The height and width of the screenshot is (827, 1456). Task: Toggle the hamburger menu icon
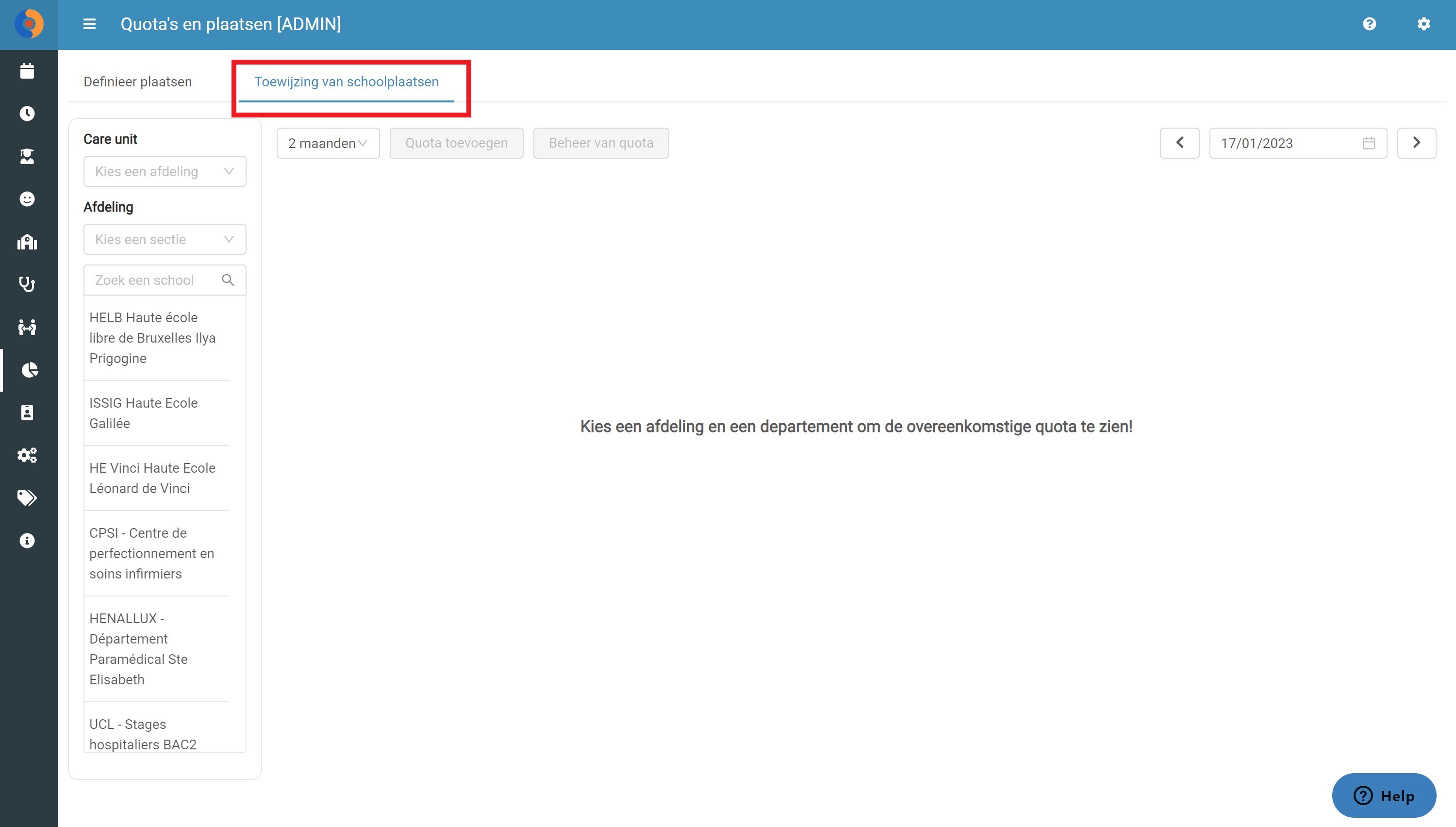pos(89,24)
